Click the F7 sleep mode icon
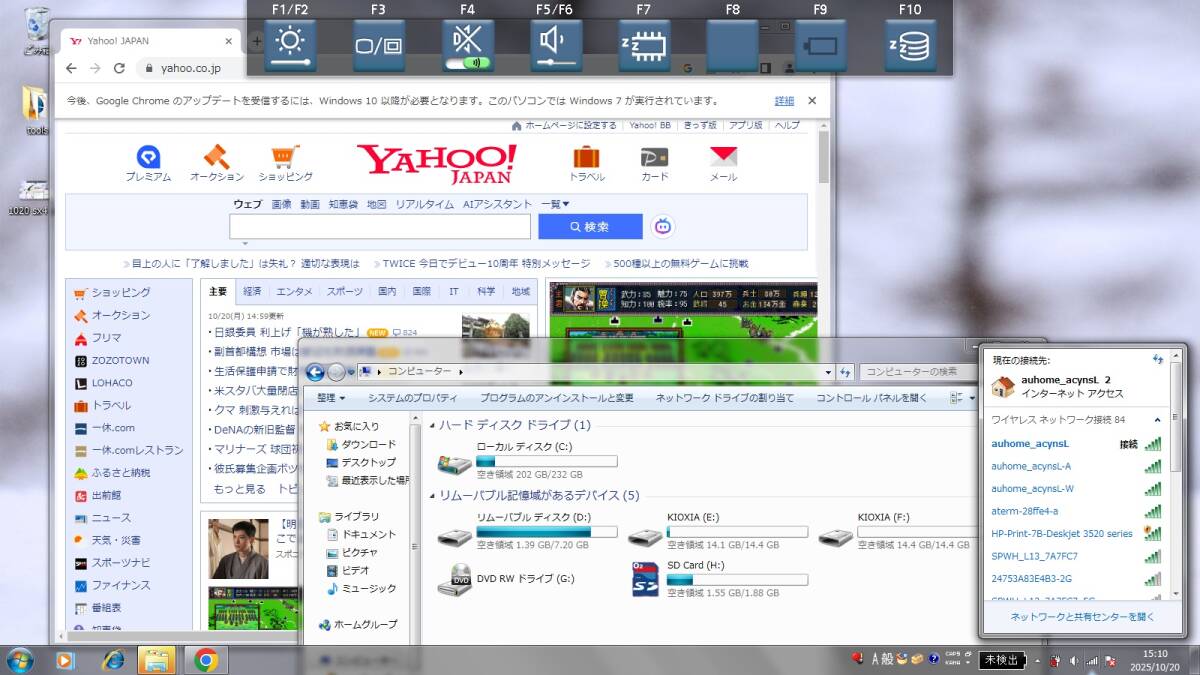This screenshot has height=675, width=1200. pyautogui.click(x=644, y=46)
